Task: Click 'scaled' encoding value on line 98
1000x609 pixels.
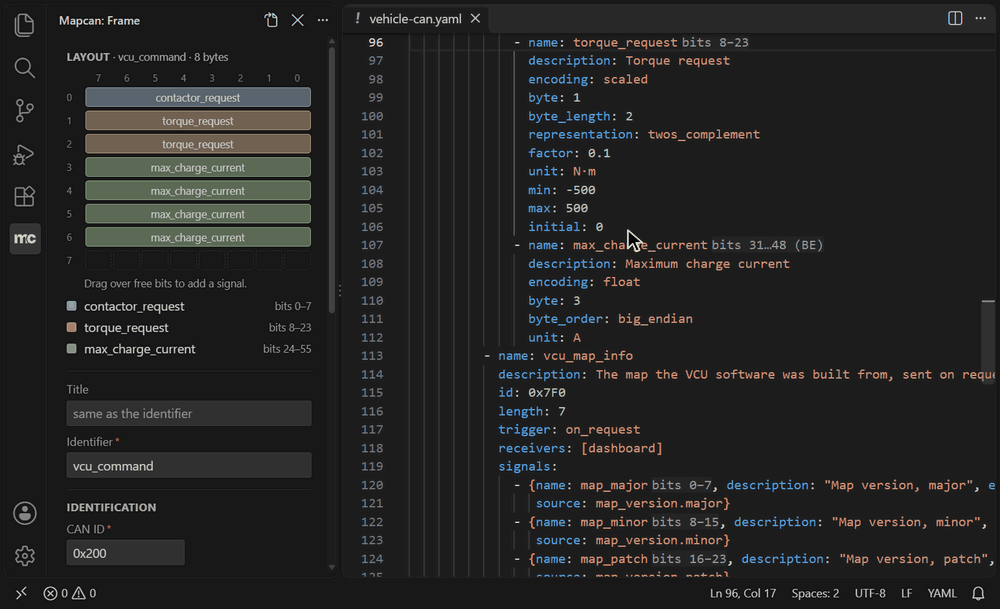Action: (x=625, y=79)
